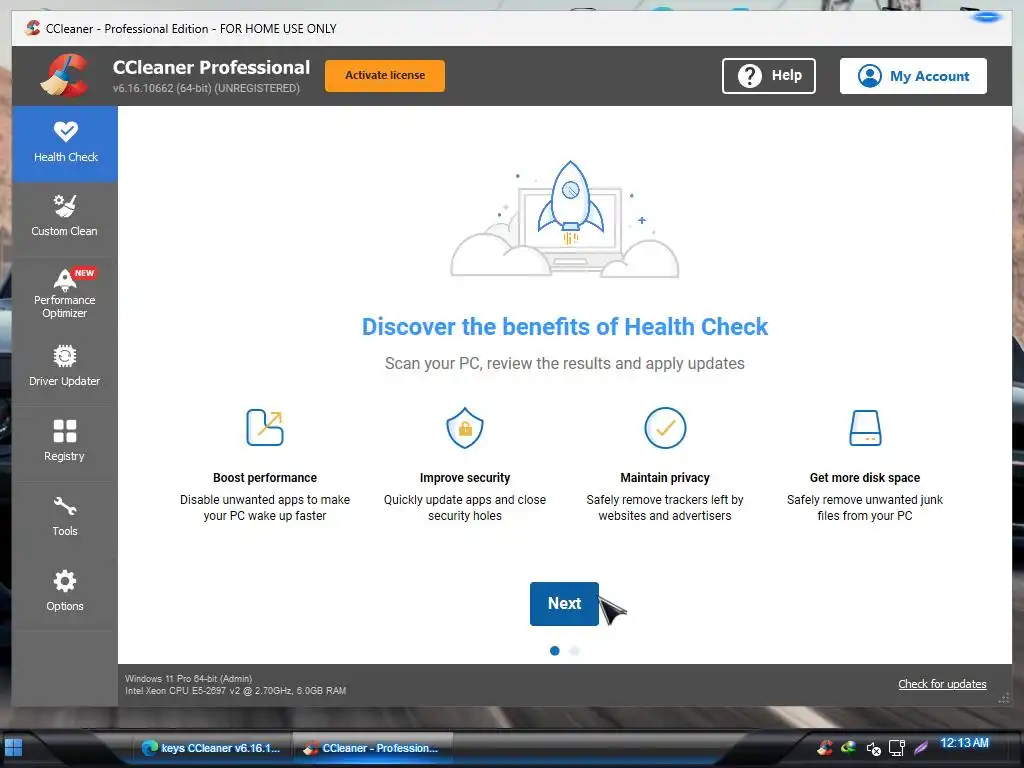Click the Maintain privacy checkmark icon

point(665,428)
